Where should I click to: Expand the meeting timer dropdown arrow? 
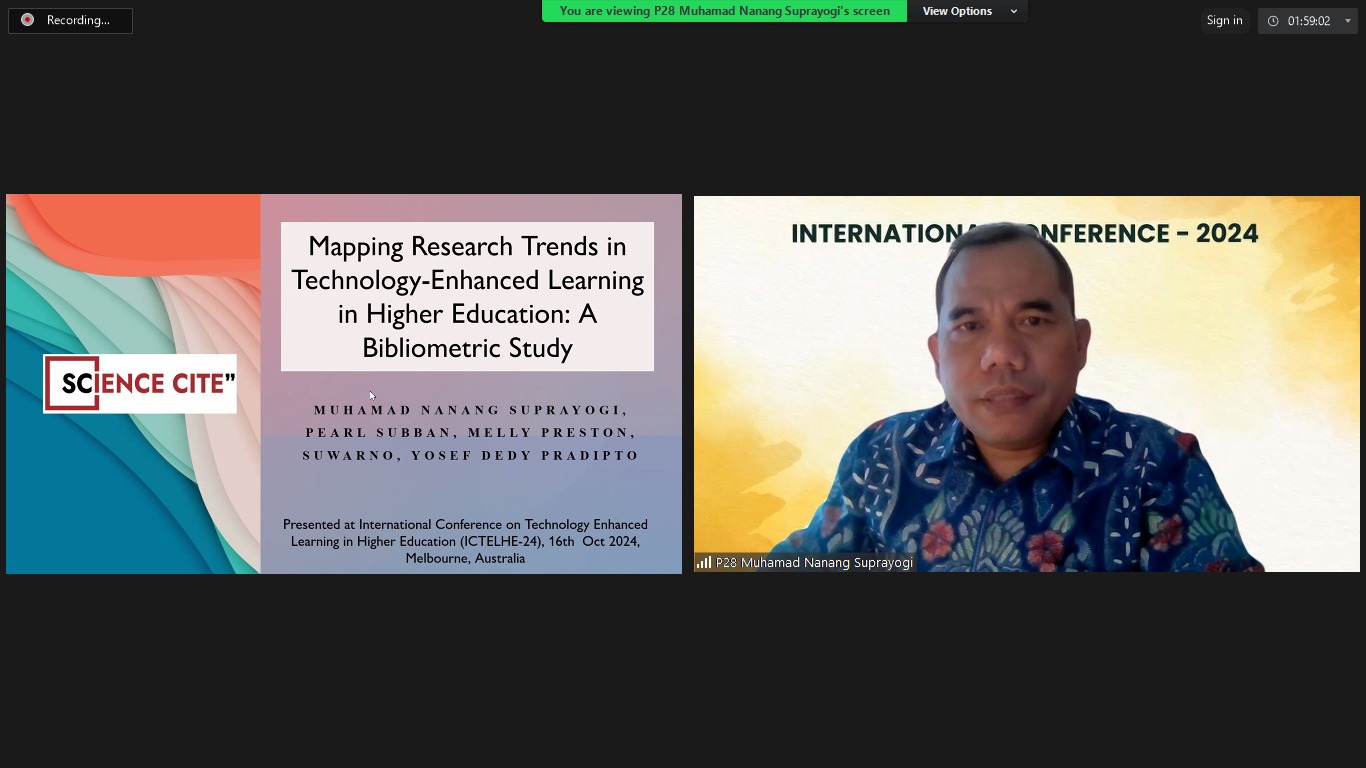pos(1347,21)
